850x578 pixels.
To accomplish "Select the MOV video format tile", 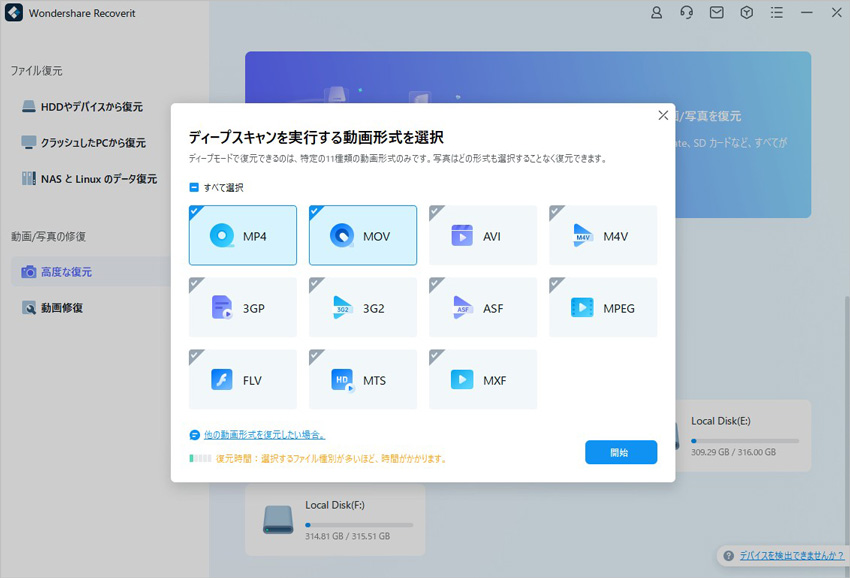I will 362,235.
